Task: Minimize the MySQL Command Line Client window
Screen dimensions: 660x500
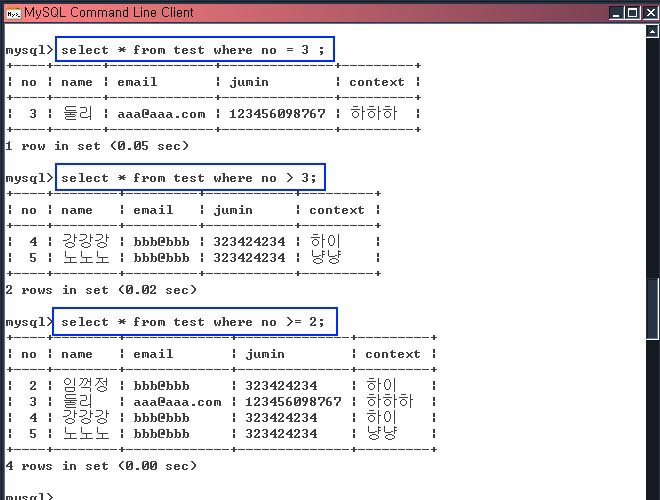Action: pos(616,13)
